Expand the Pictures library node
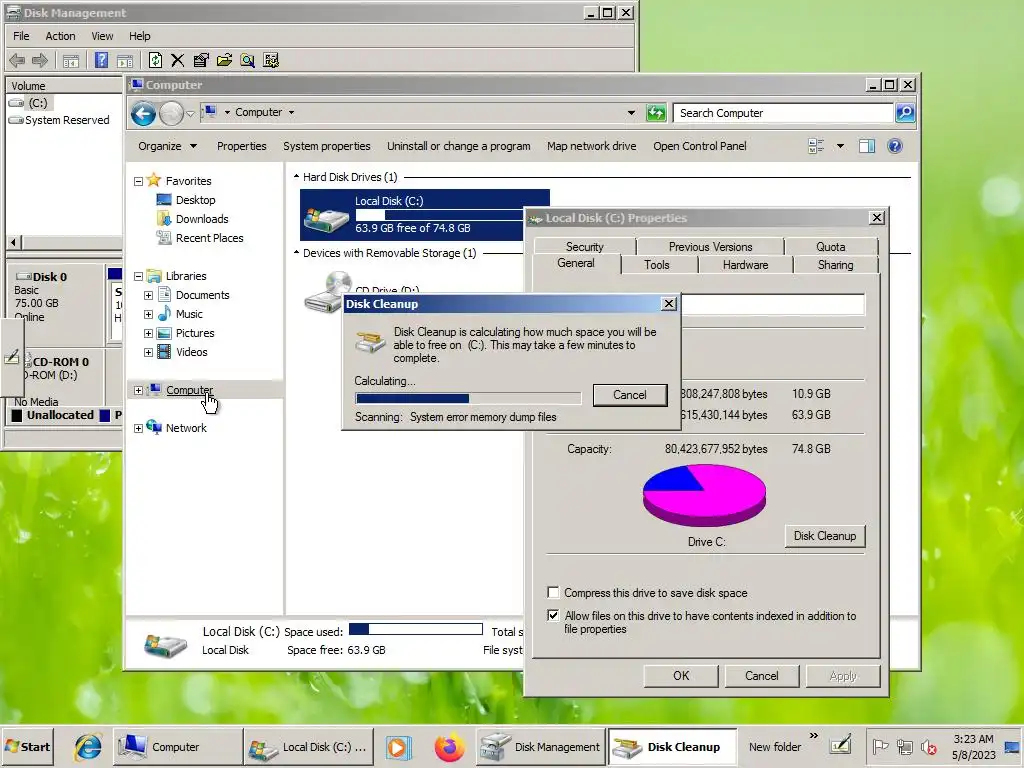The image size is (1024, 768). coord(148,333)
